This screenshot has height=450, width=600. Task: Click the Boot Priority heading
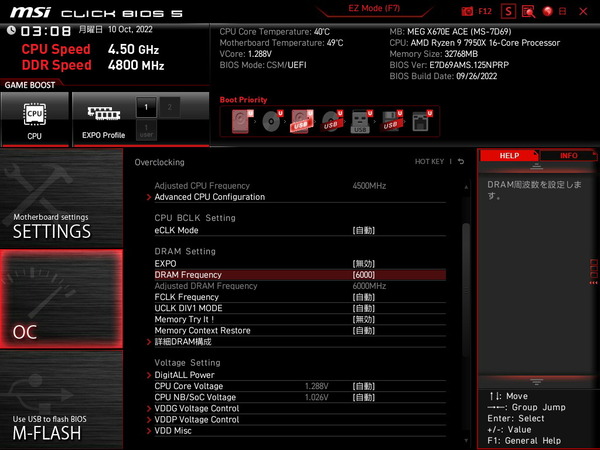(243, 100)
